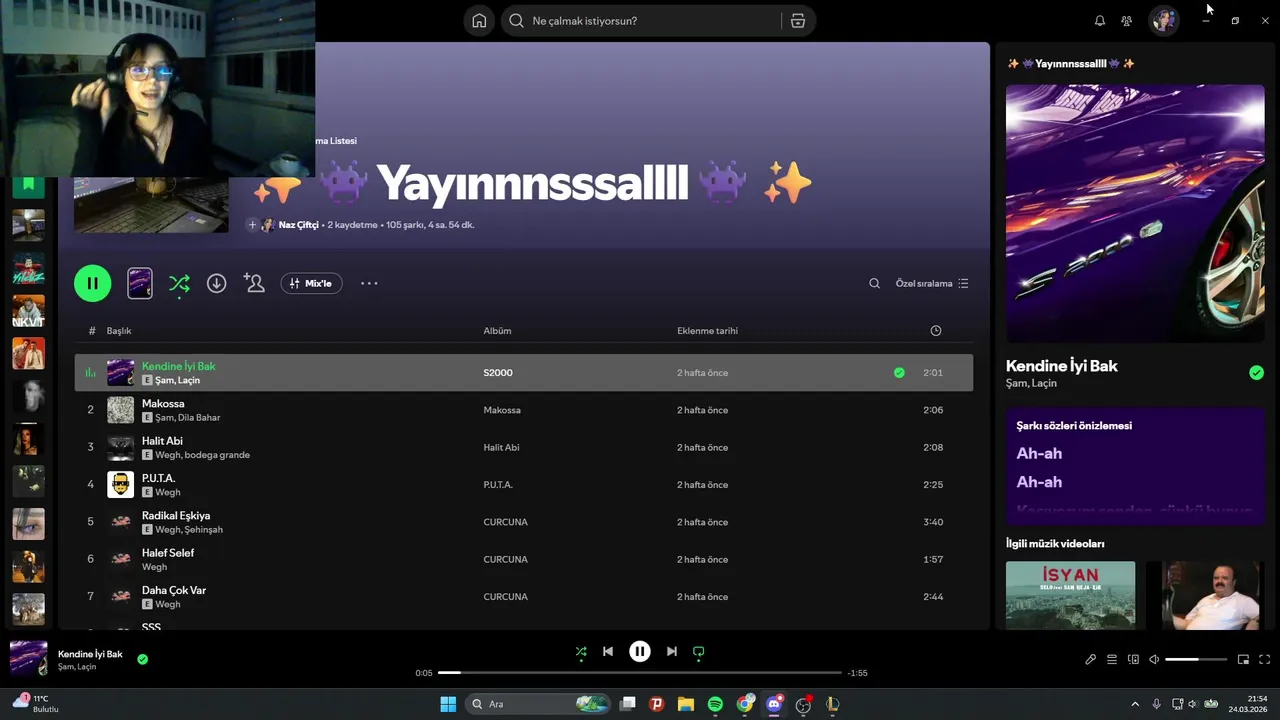The height and width of the screenshot is (720, 1280).
Task: Open the 'Şam, Dila Bahar' artist link
Action: click(x=187, y=418)
